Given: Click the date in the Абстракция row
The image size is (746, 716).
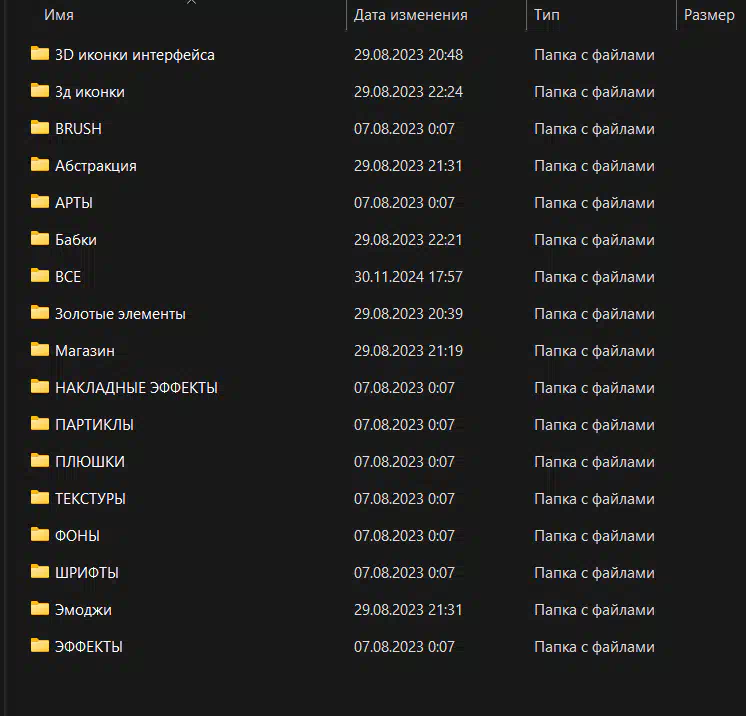Looking at the screenshot, I should coord(408,166).
